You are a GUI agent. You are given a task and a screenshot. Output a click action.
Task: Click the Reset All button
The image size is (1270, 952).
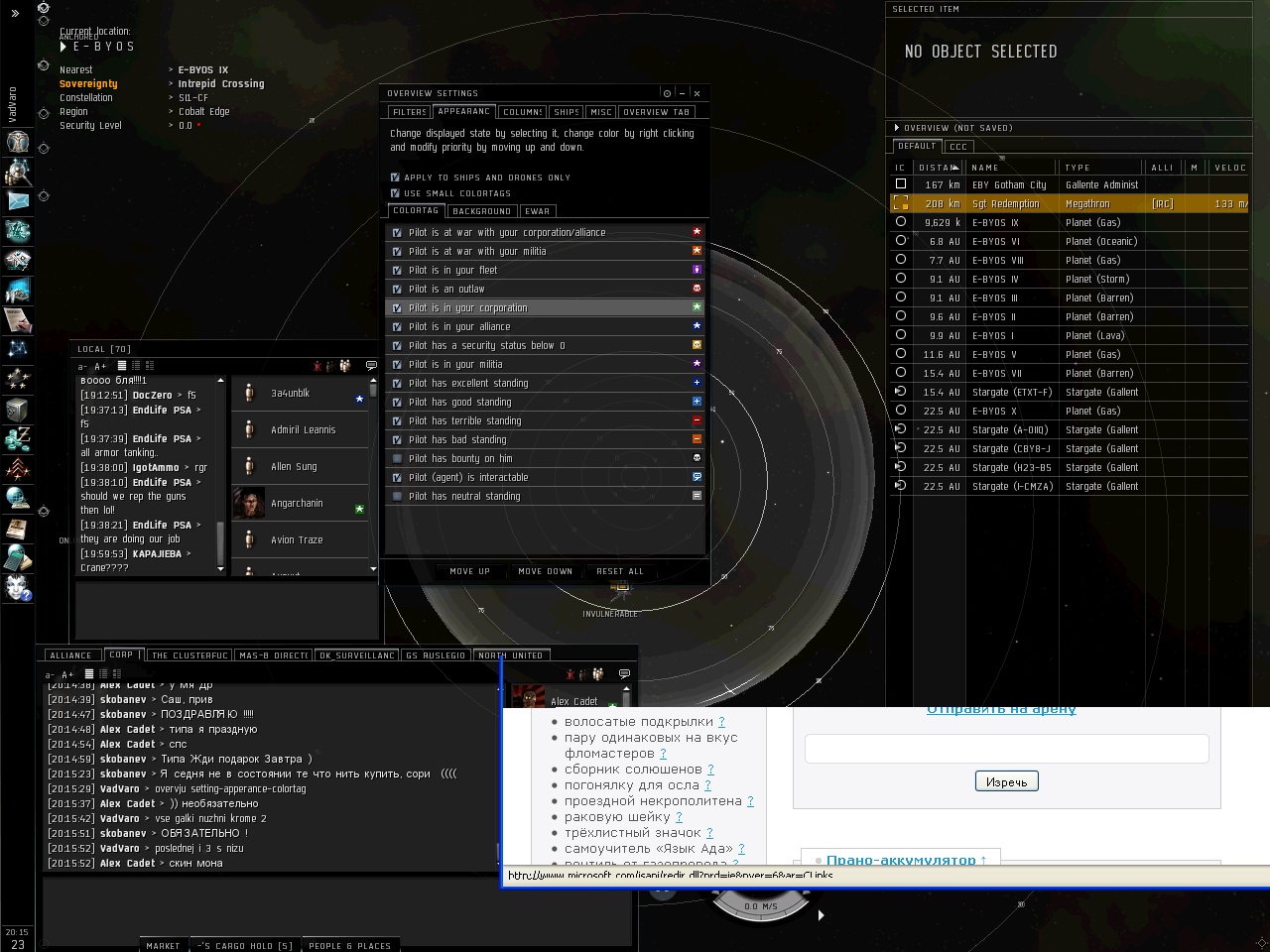(x=620, y=571)
